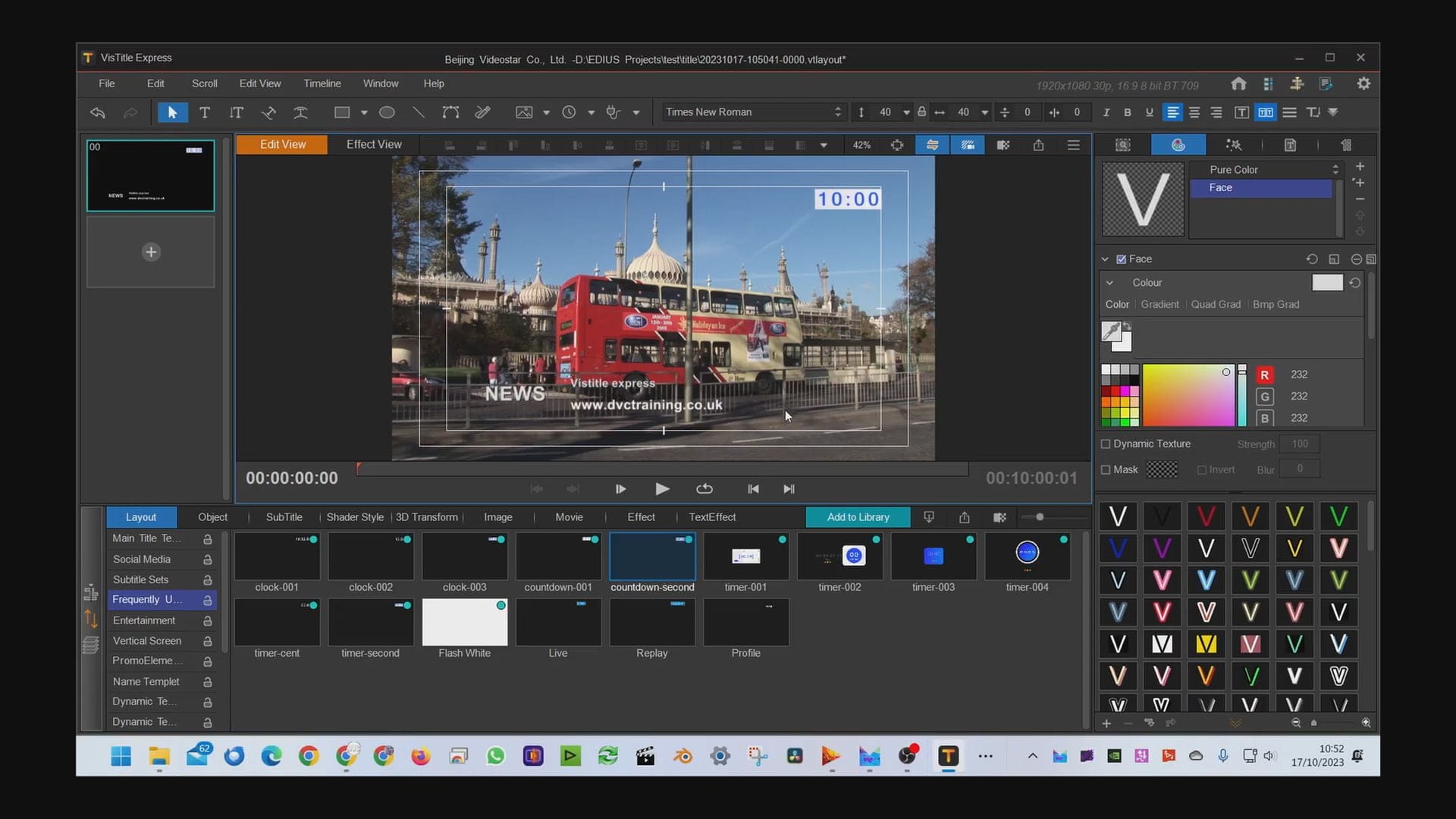The image size is (1456, 819).
Task: Open the Timeline menu
Action: pos(322,83)
